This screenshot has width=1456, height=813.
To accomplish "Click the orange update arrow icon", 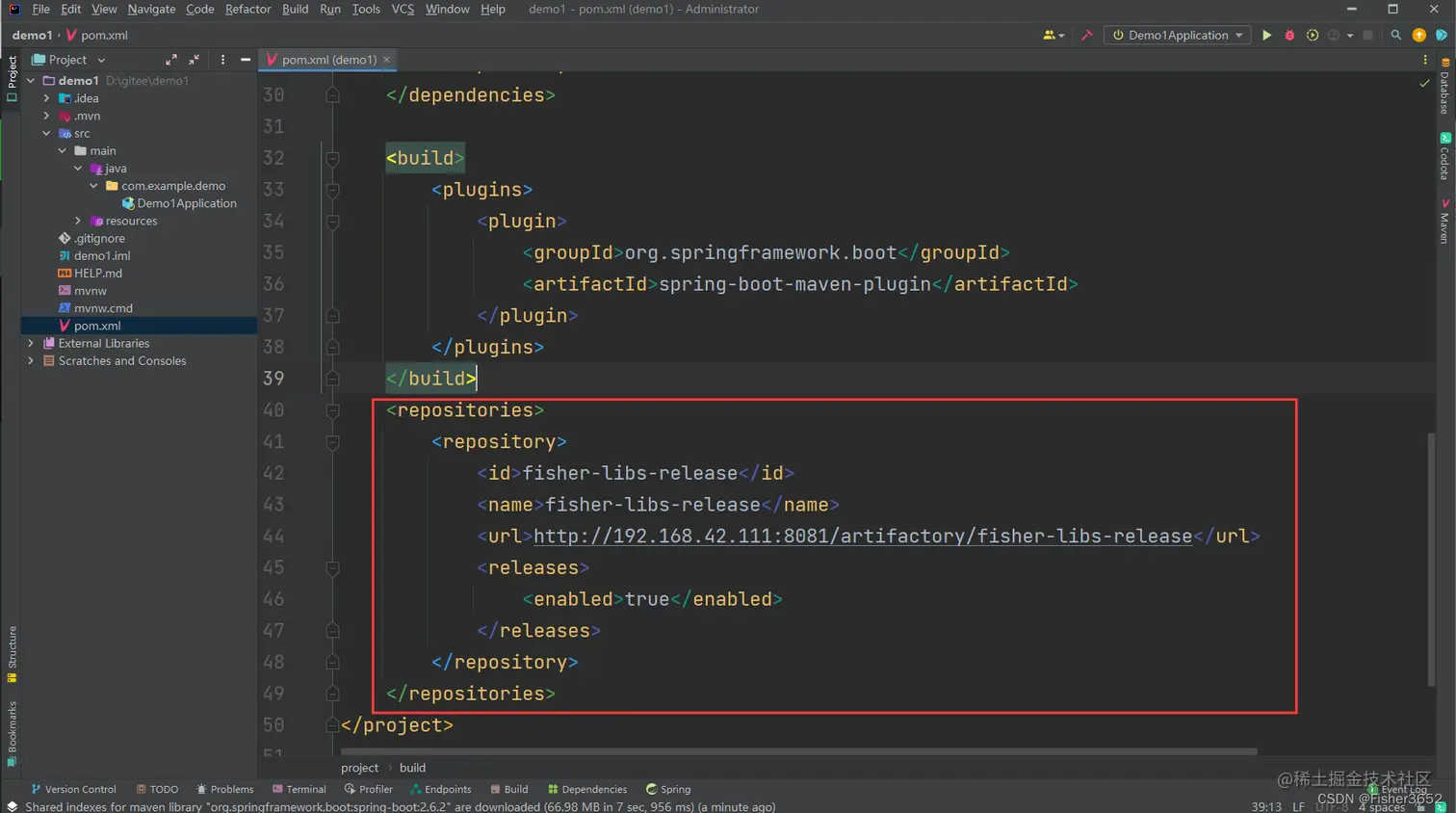I will (1418, 36).
